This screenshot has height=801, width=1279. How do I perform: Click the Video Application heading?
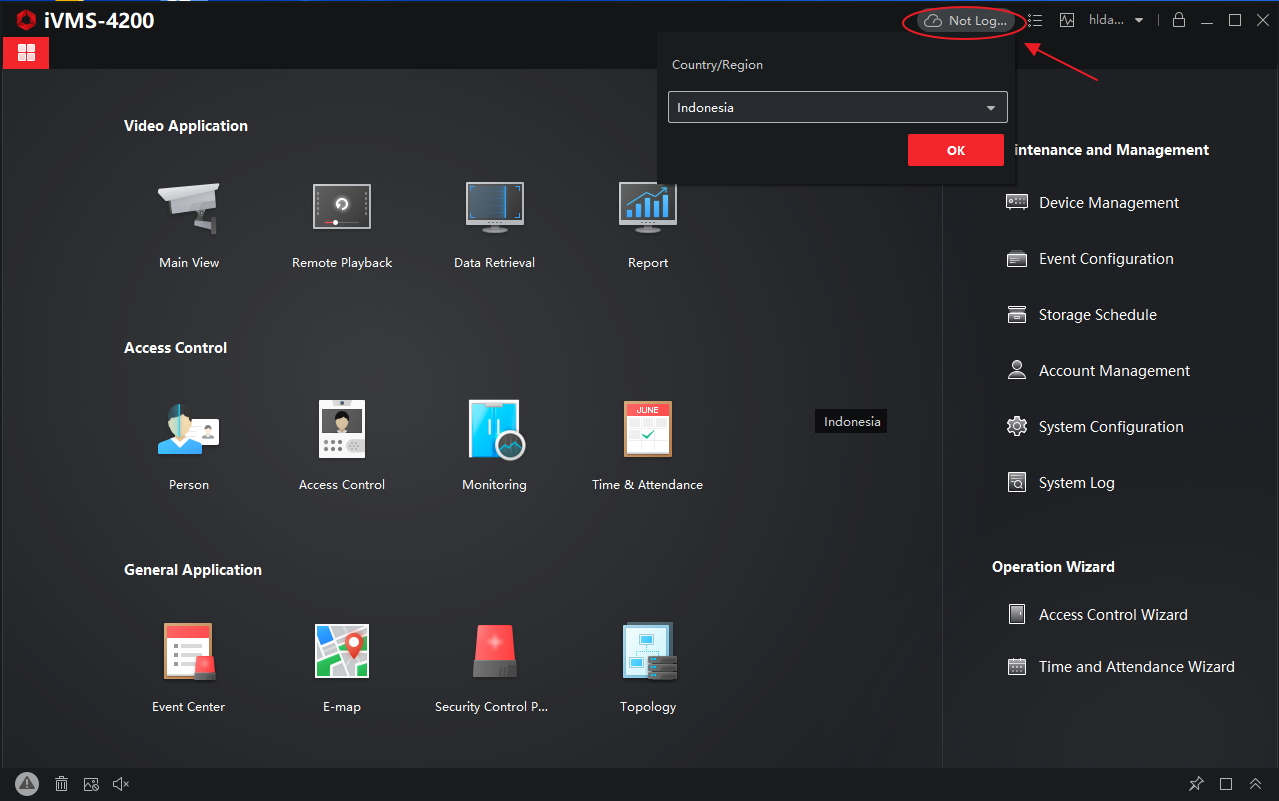point(186,126)
